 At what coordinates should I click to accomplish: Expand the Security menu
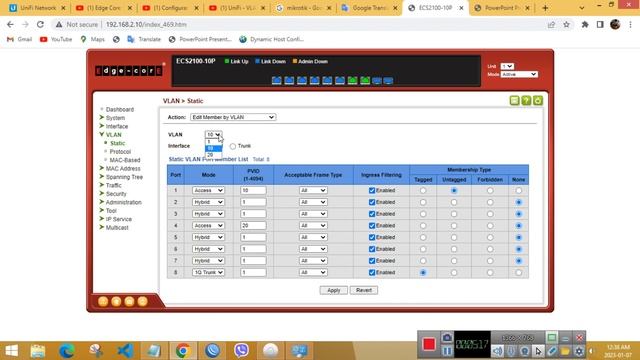click(116, 194)
